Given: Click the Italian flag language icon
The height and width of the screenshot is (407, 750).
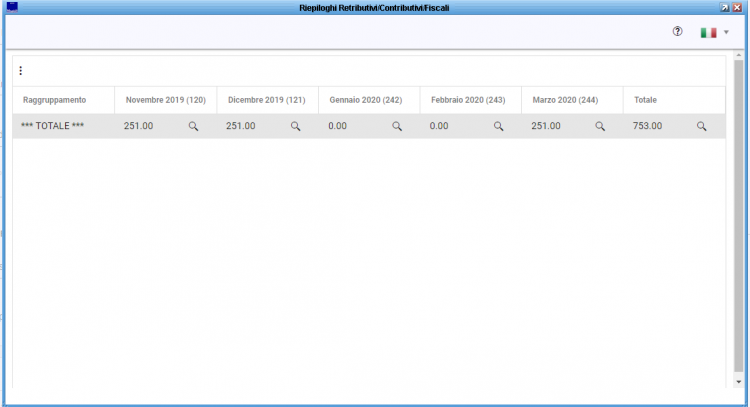Looking at the screenshot, I should point(708,33).
